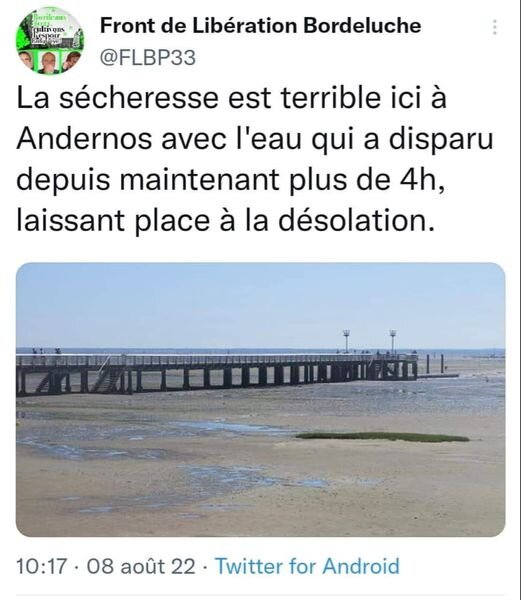Open the attached beach photo
This screenshot has height=600, width=521.
pyautogui.click(x=260, y=399)
